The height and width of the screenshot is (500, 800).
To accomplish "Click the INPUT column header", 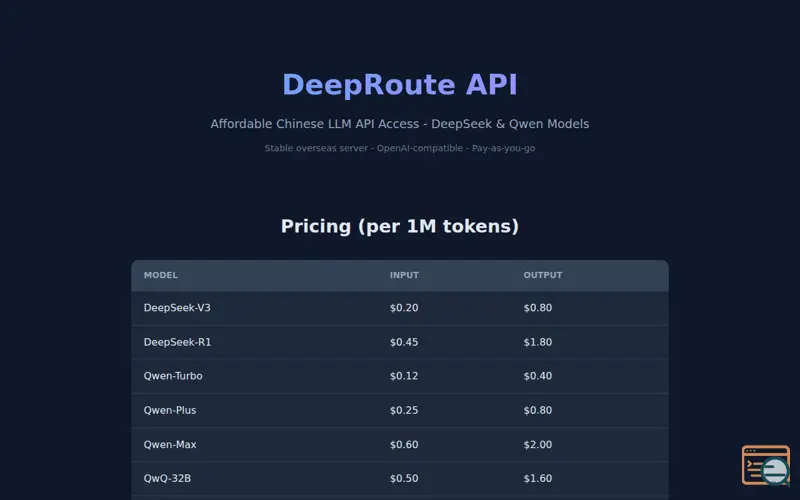I will pos(405,275).
